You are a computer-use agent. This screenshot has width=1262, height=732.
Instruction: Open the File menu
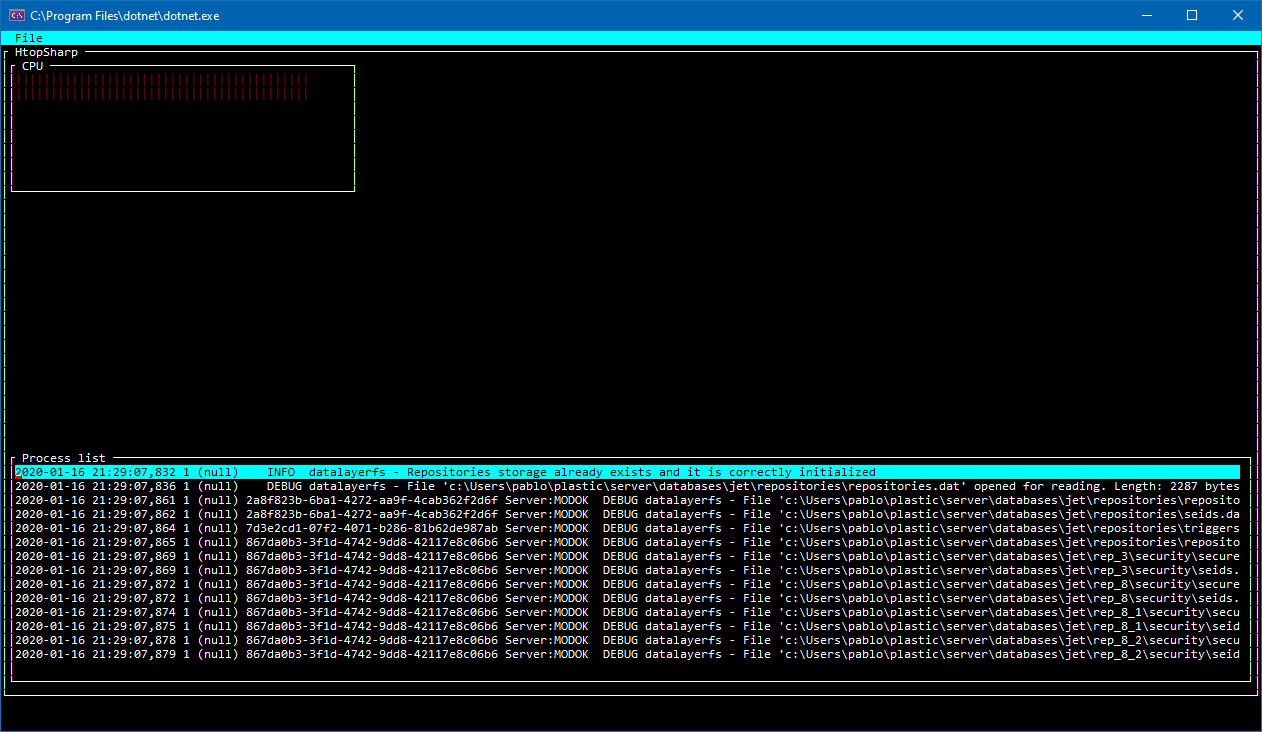point(29,38)
